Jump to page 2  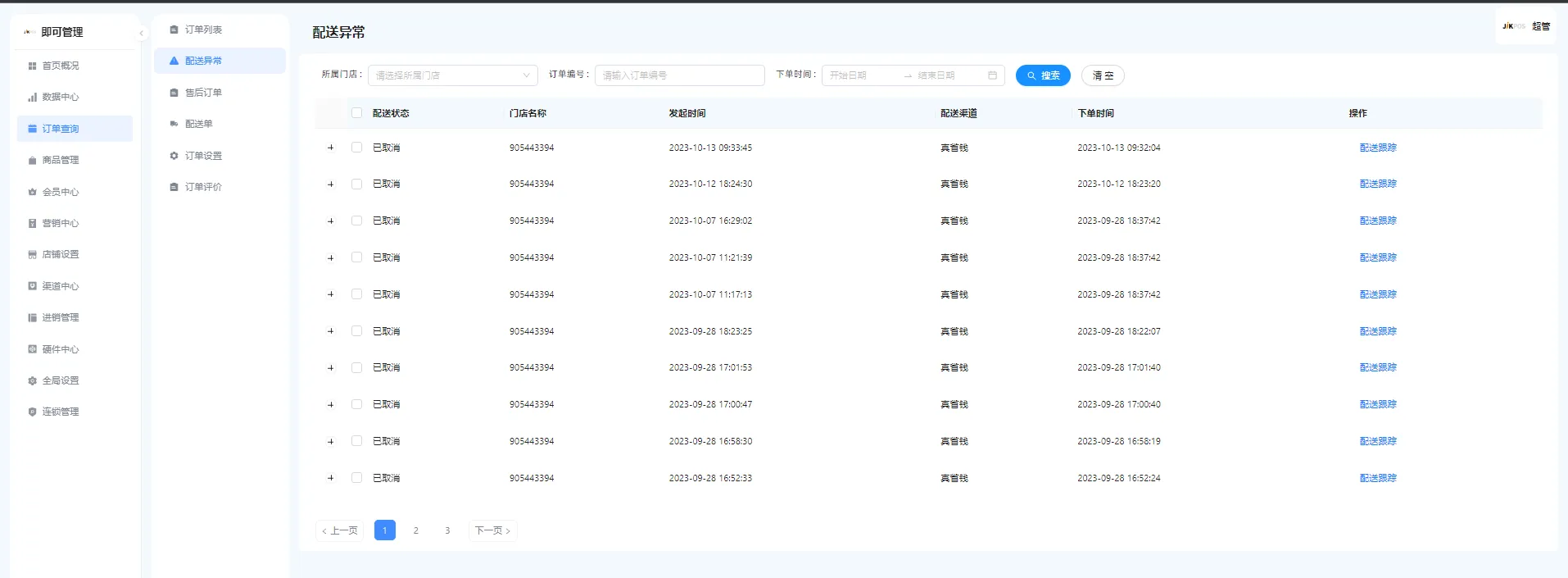[416, 530]
